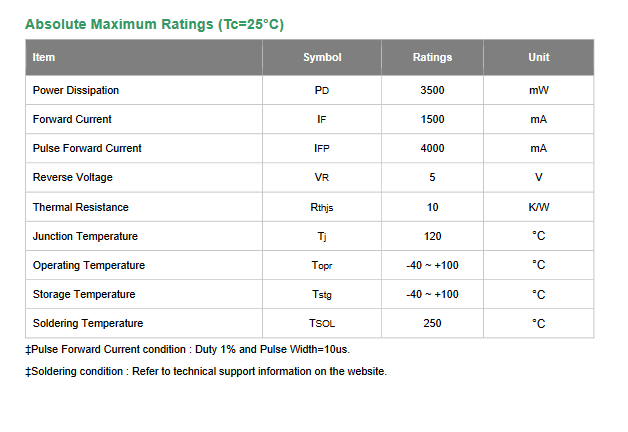Select the Symbol column header
The height and width of the screenshot is (432, 628).
coord(322,57)
